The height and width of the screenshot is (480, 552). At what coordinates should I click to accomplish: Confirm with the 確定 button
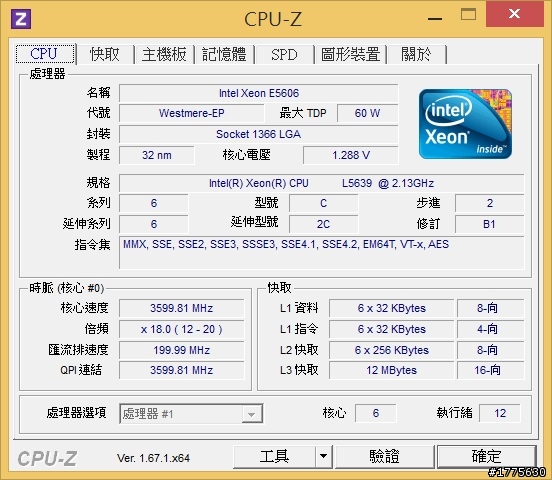tap(487, 456)
